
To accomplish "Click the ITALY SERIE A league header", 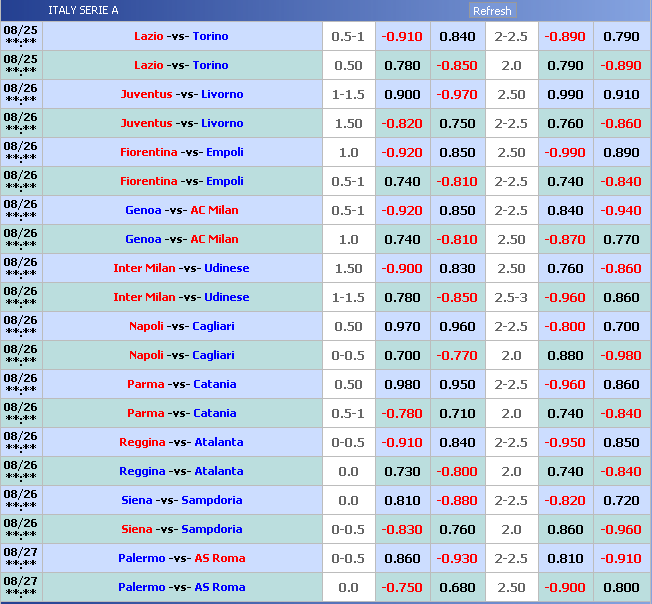I will (x=83, y=11).
